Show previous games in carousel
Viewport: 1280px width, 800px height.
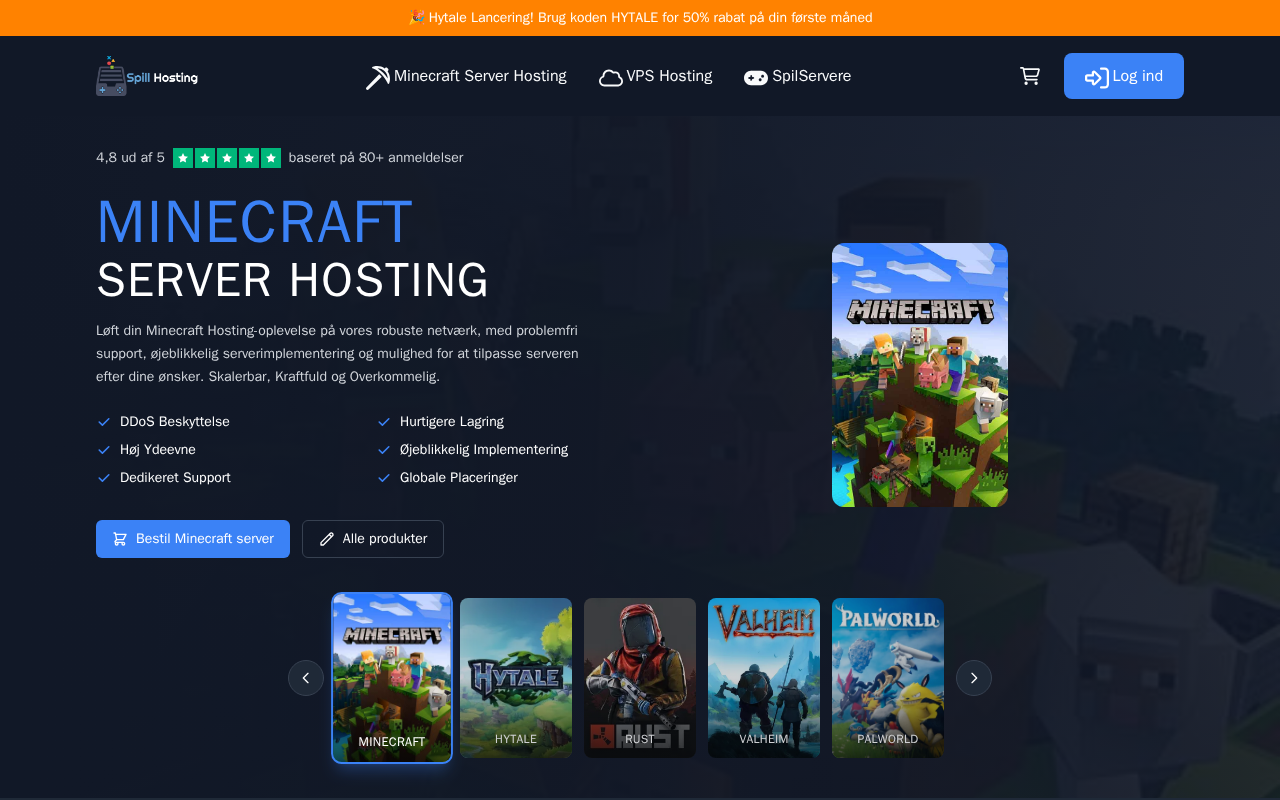pos(306,678)
